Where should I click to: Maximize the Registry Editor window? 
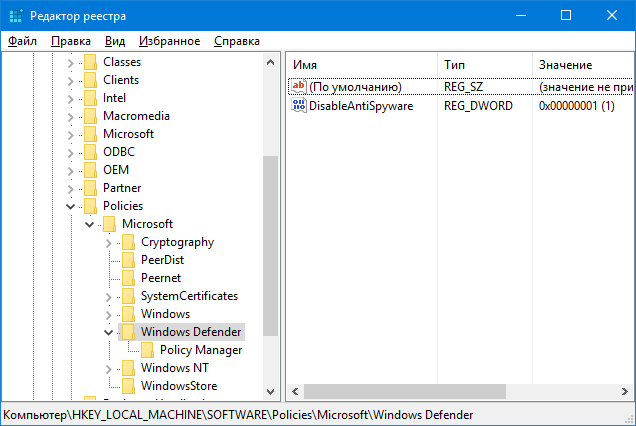click(566, 16)
